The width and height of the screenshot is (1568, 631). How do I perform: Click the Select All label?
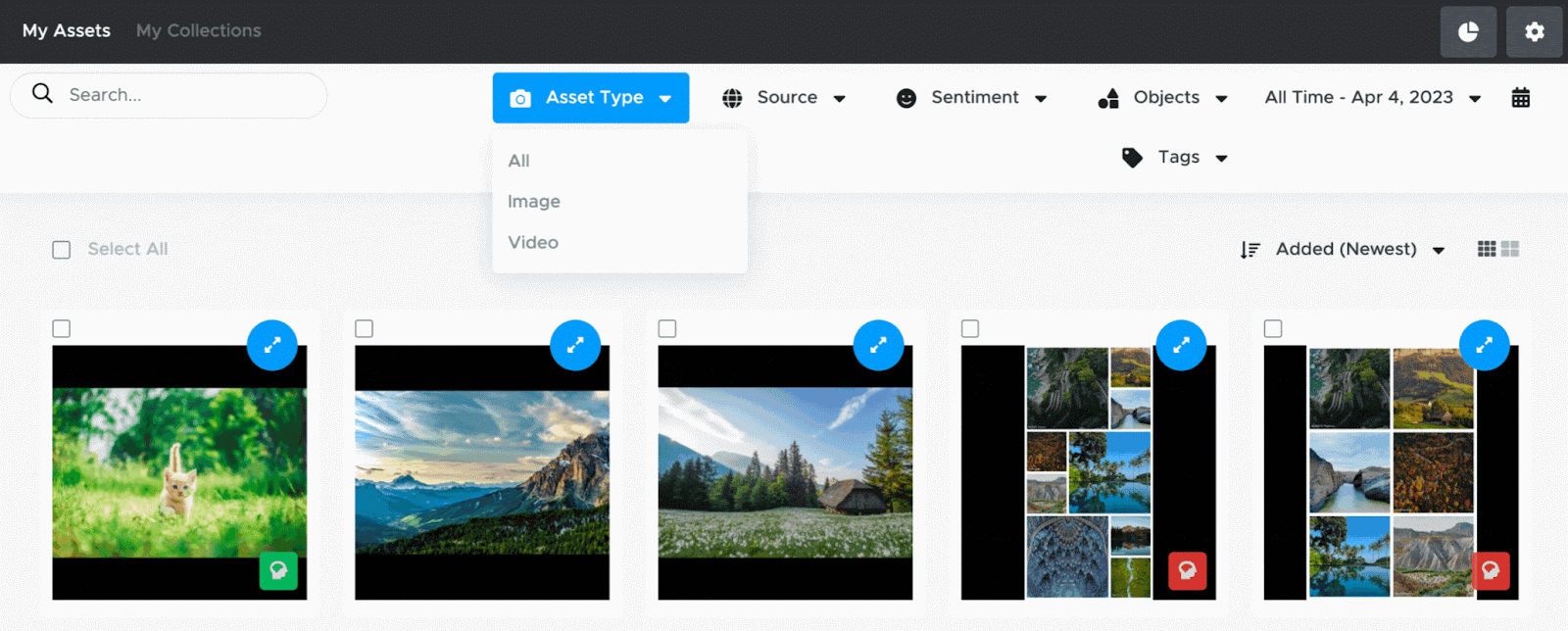127,249
